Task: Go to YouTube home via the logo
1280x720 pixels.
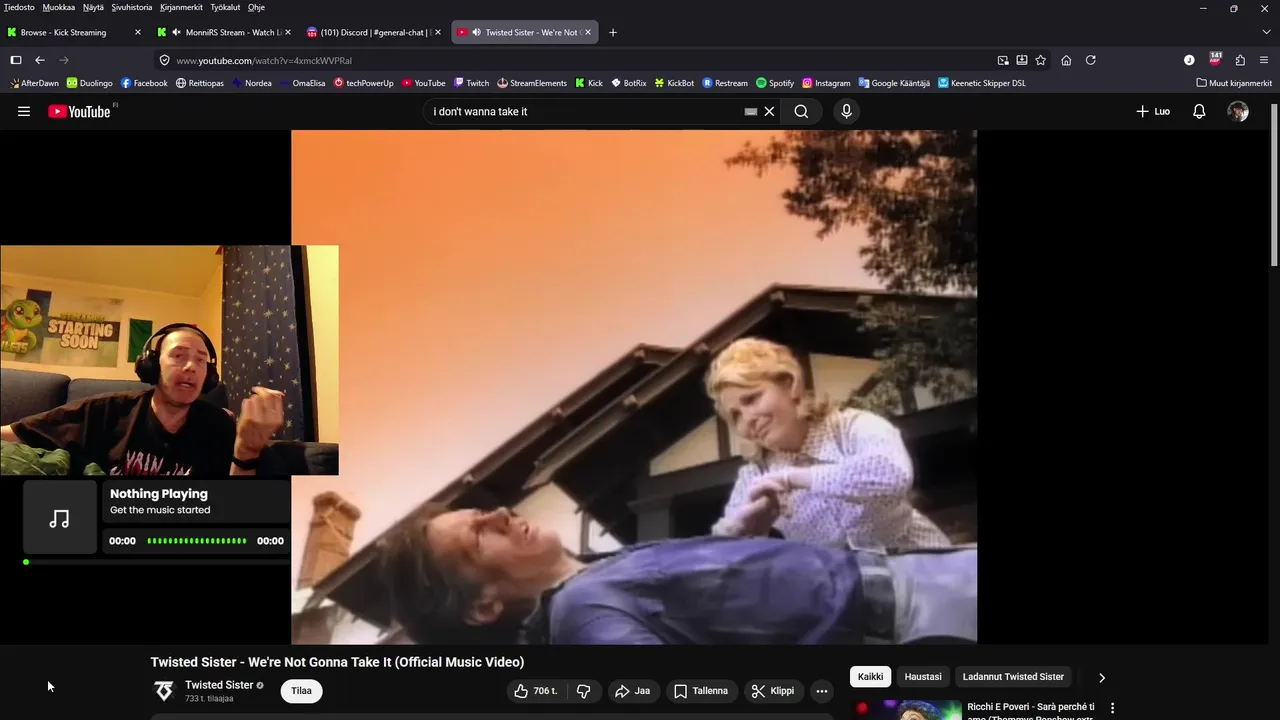Action: [80, 111]
